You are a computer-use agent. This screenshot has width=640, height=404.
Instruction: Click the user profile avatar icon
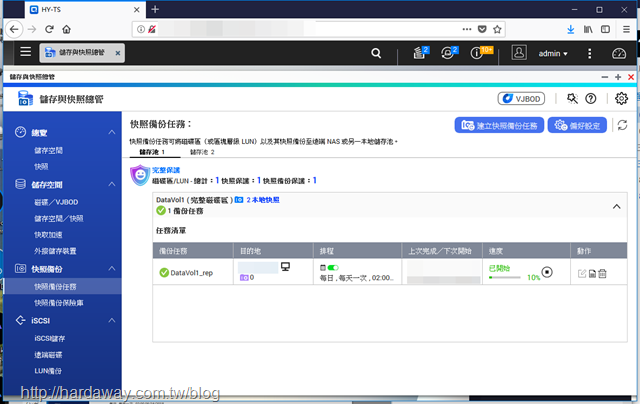click(519, 53)
